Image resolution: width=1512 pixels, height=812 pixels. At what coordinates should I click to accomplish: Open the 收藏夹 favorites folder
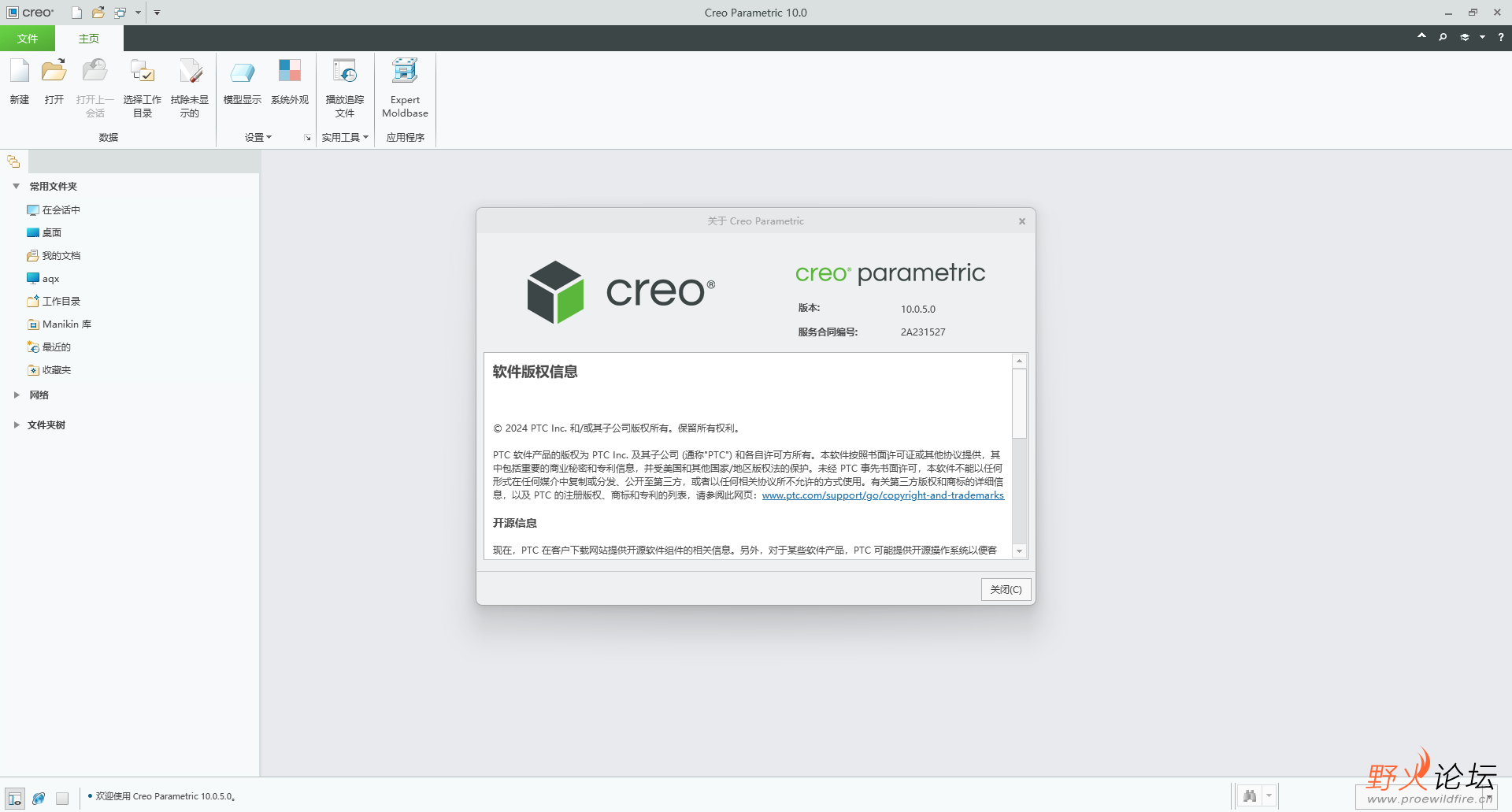[x=49, y=370]
